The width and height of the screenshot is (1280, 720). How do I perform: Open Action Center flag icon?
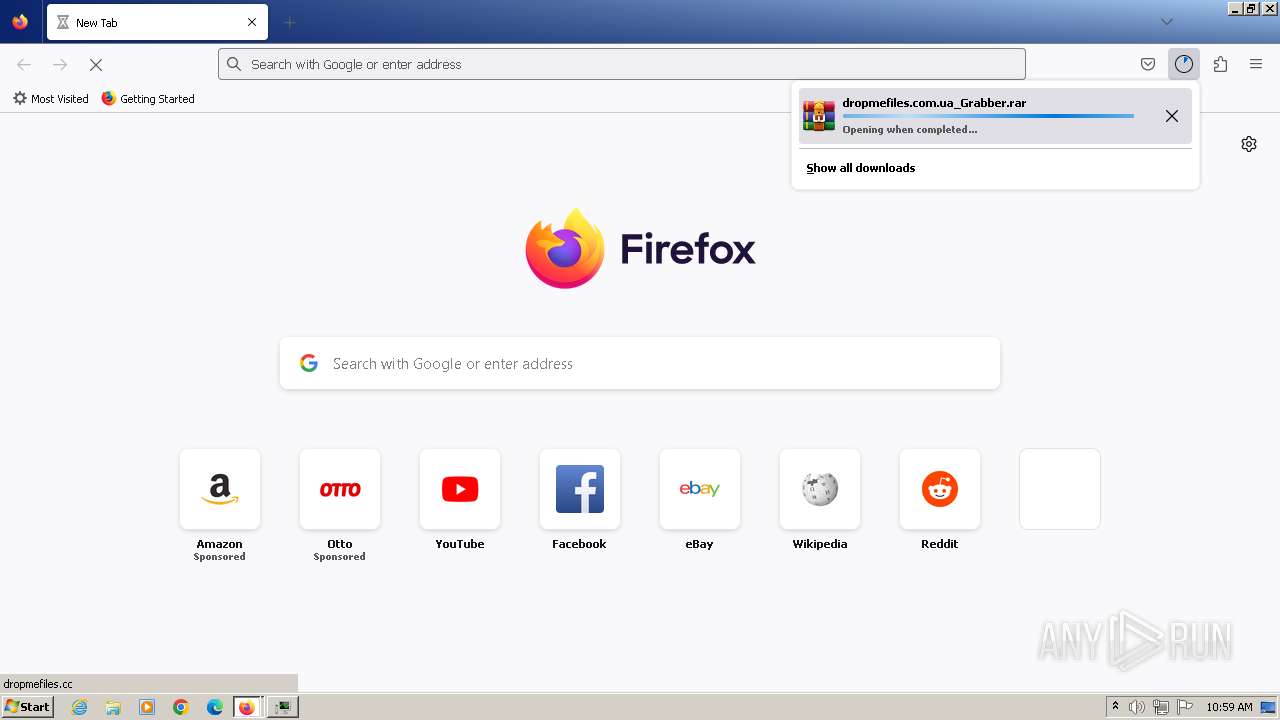[1185, 707]
